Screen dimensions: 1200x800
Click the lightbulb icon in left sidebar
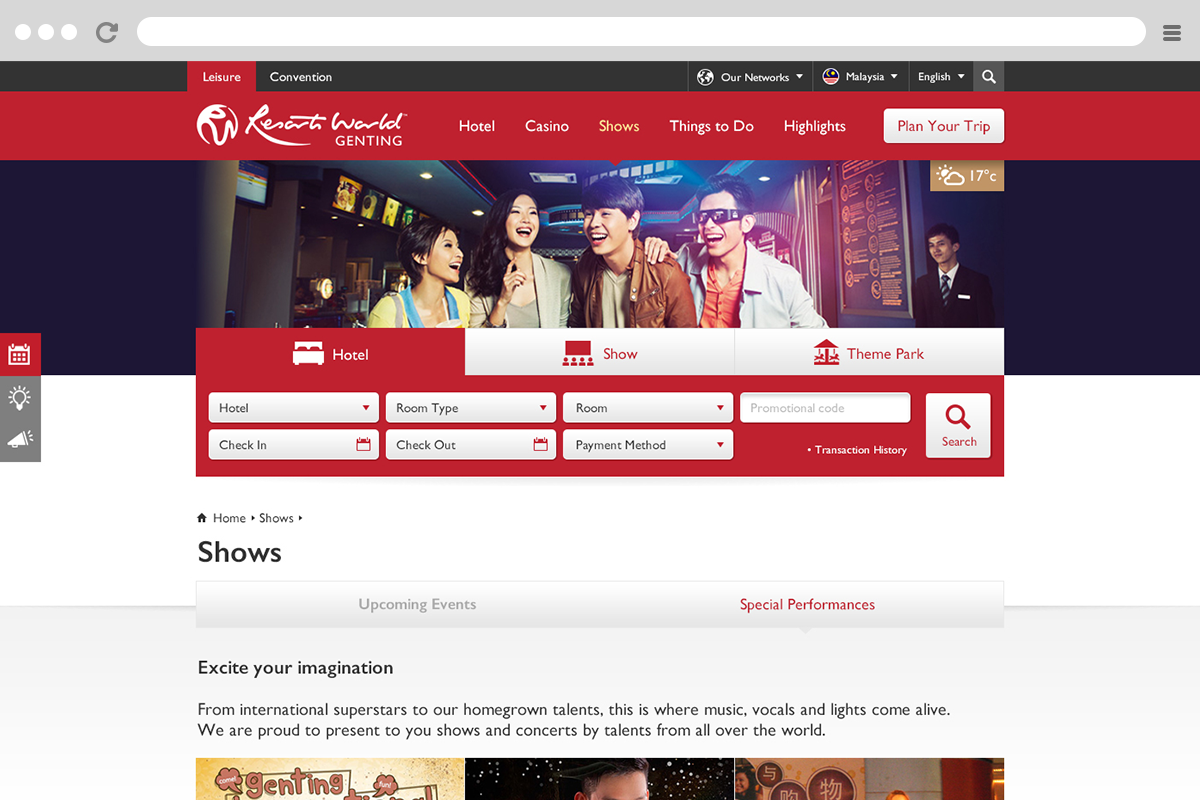(20, 397)
